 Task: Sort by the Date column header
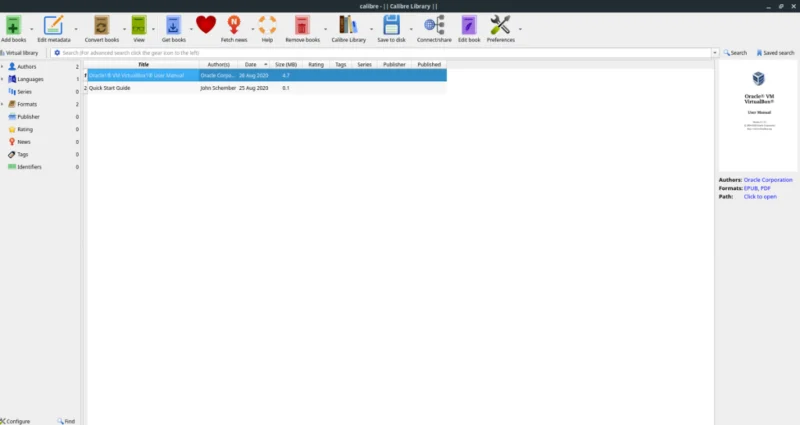tap(253, 64)
